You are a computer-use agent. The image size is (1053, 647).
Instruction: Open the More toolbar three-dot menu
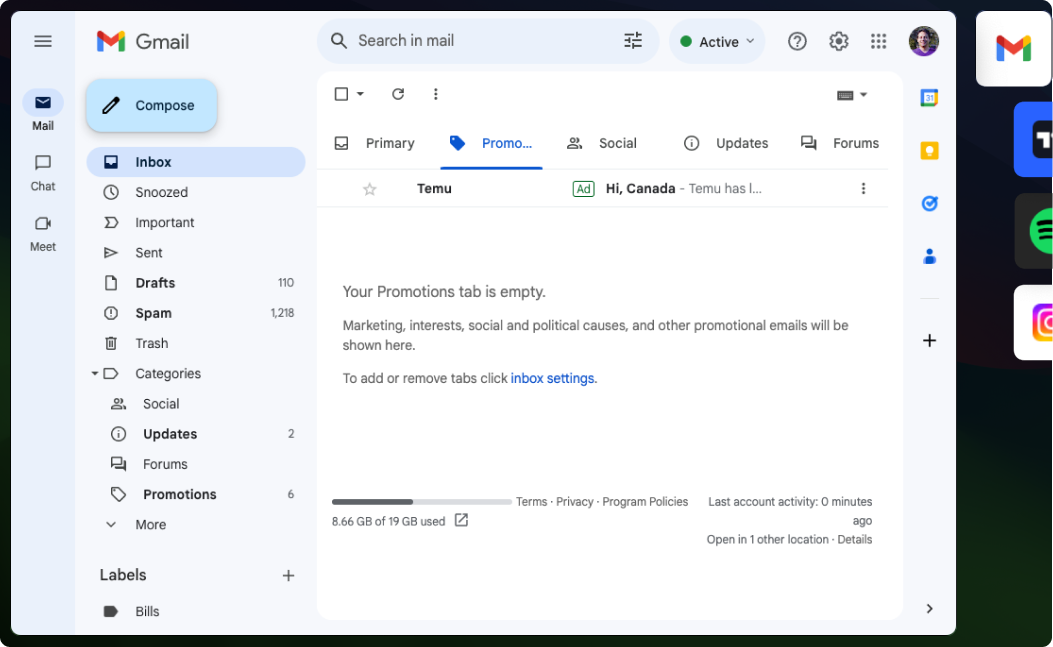point(436,94)
